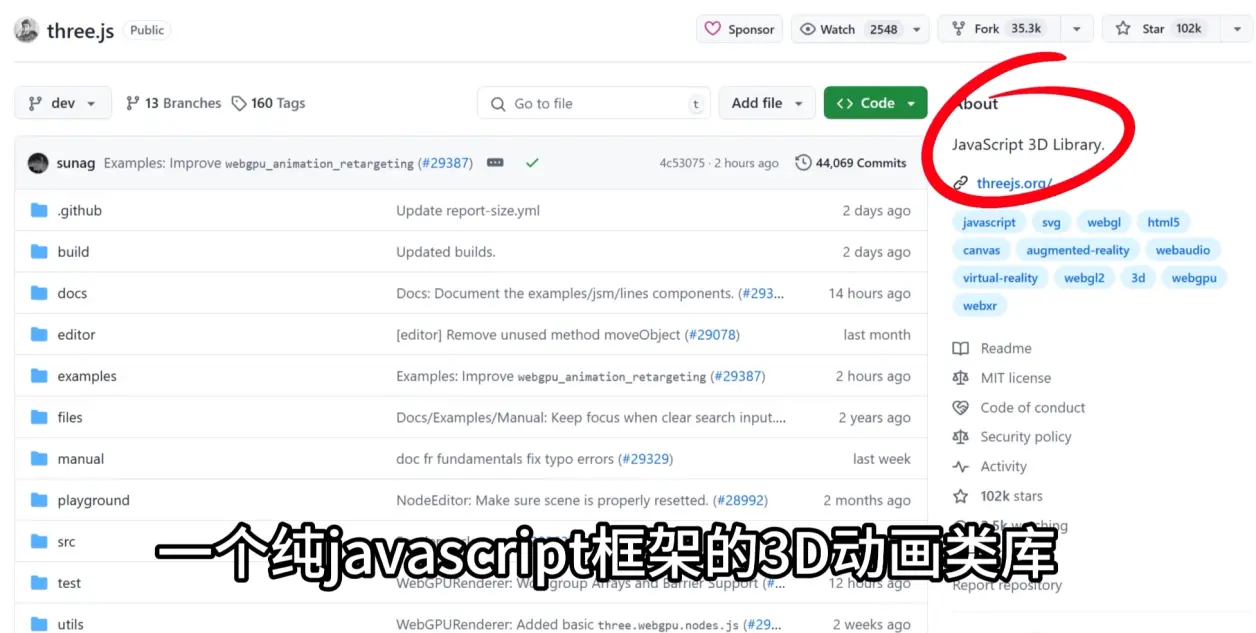Open the utils folder
Image resolution: width=1256 pixels, height=633 pixels.
click(x=70, y=624)
